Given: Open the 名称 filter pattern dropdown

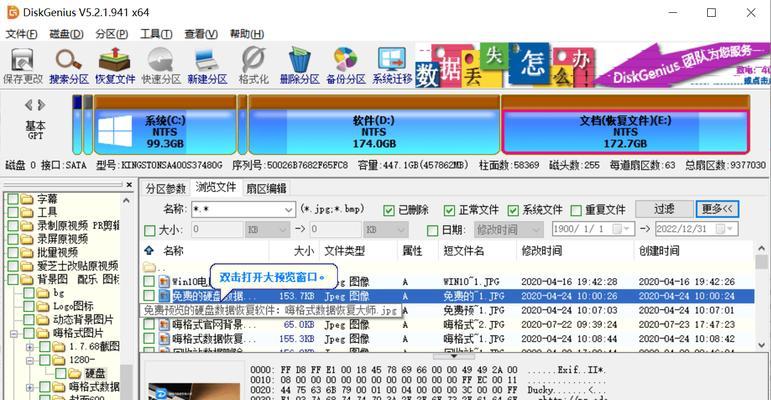Looking at the screenshot, I should (x=289, y=210).
